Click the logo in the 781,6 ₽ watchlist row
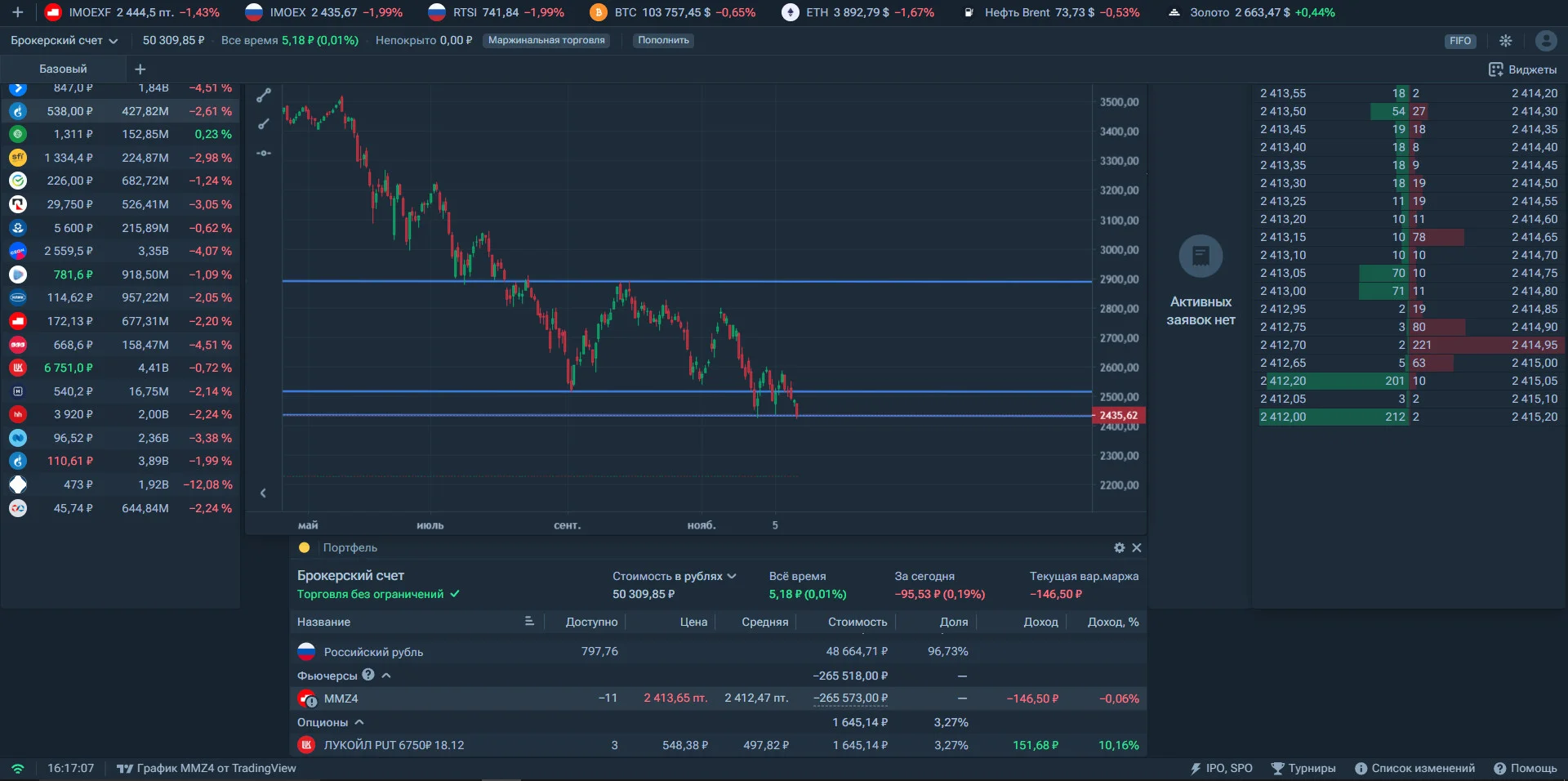1568x781 pixels. coord(18,274)
